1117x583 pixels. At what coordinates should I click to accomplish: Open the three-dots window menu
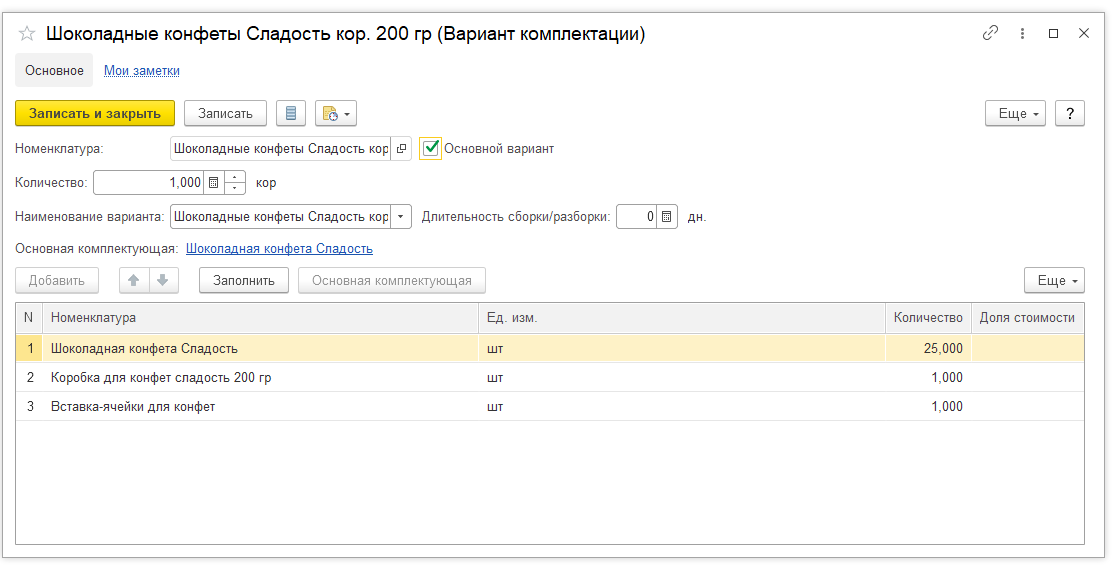[1022, 33]
